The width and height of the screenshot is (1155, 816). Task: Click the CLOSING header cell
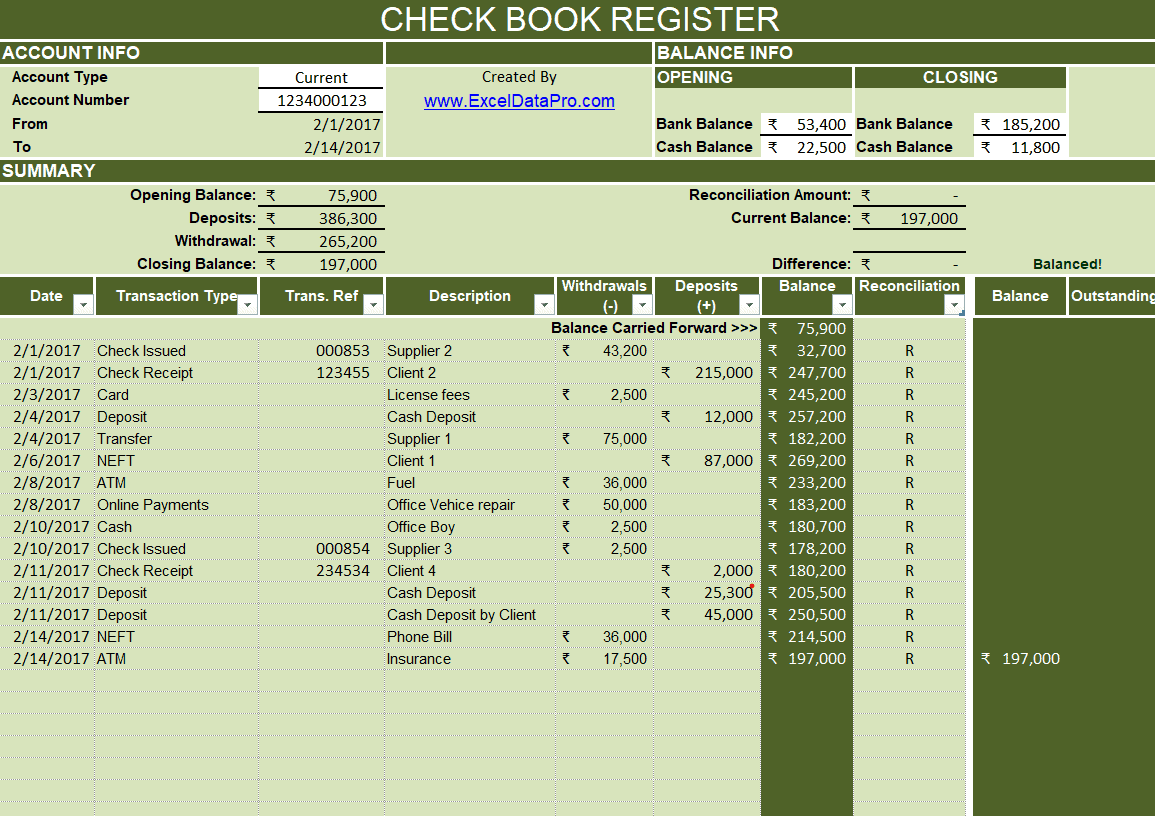point(960,77)
